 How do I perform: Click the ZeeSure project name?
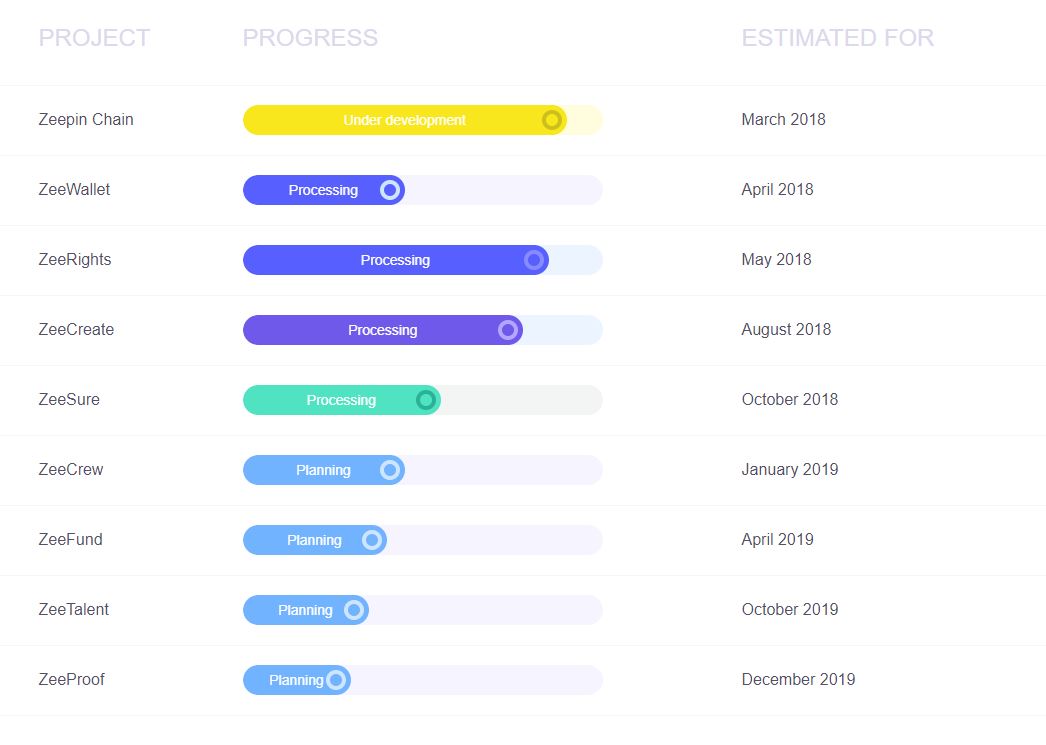tap(69, 400)
